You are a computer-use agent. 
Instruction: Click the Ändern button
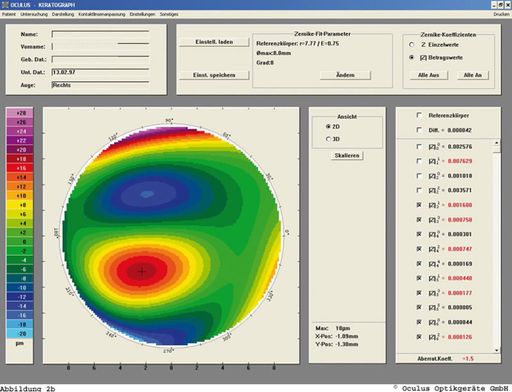click(x=345, y=75)
